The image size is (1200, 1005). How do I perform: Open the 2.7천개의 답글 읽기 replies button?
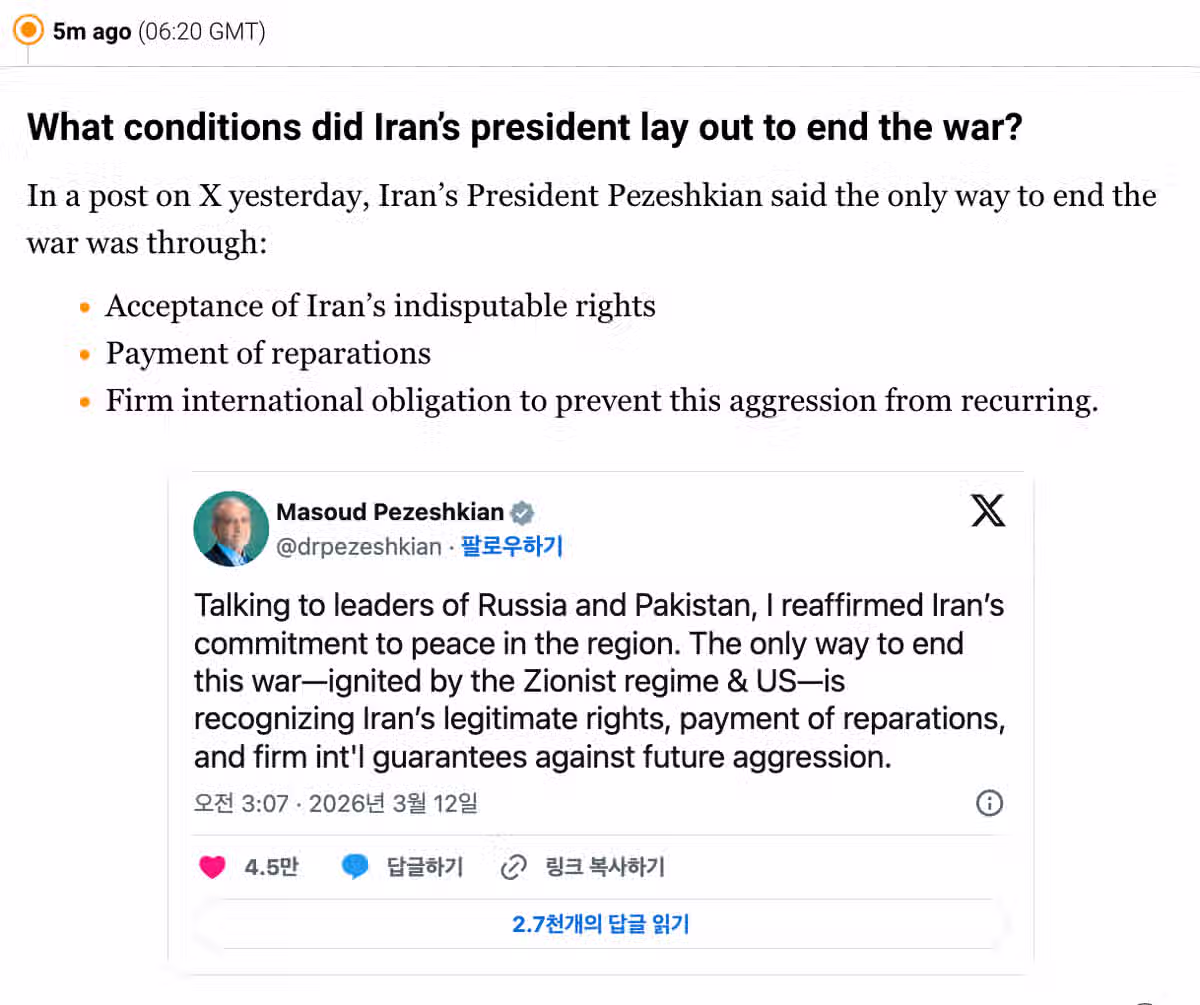600,924
